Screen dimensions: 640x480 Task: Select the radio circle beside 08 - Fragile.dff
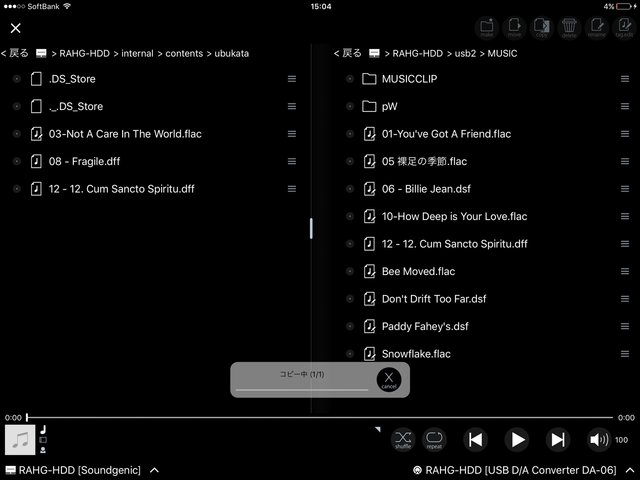pos(17,161)
